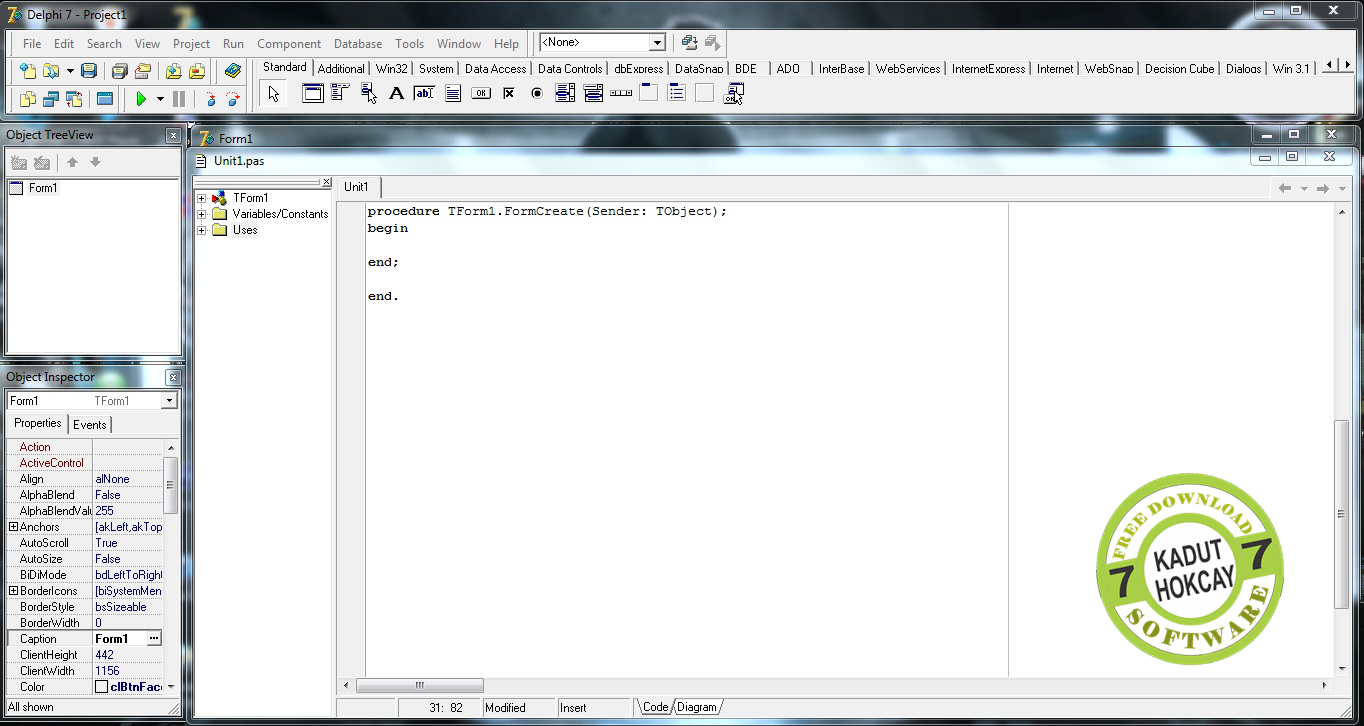Select the Memo component in the palette
1364x726 pixels.
tap(453, 94)
